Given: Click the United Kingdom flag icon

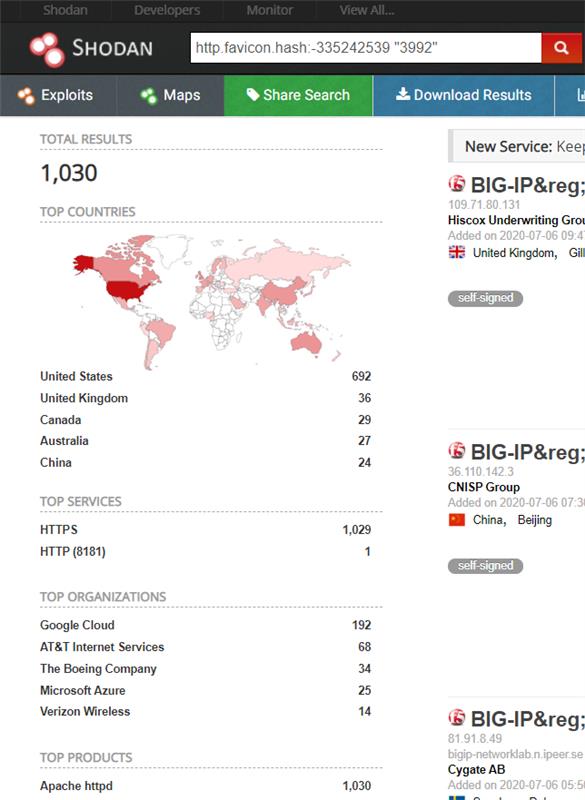Looking at the screenshot, I should click(x=456, y=252).
